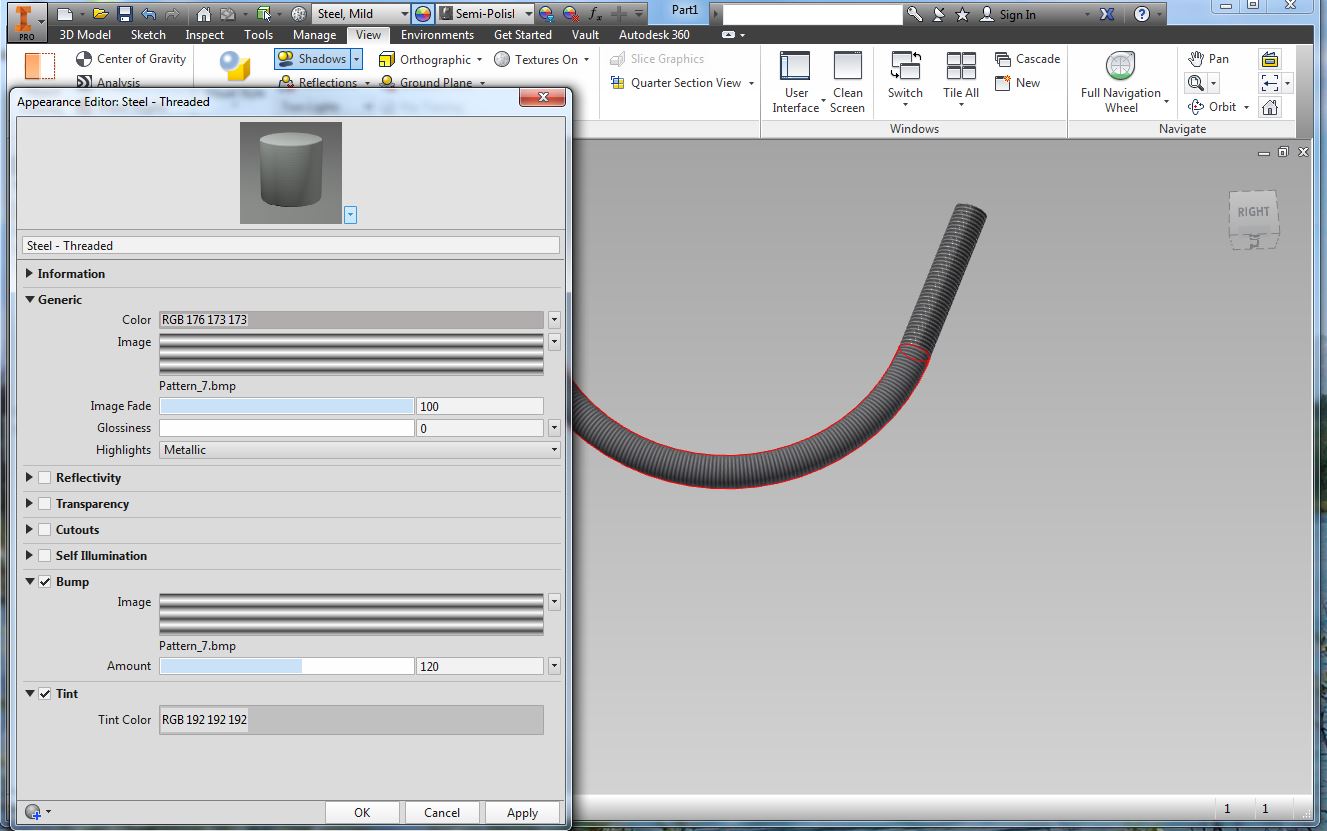Select the Pan tool in Navigate panel

tap(1209, 59)
